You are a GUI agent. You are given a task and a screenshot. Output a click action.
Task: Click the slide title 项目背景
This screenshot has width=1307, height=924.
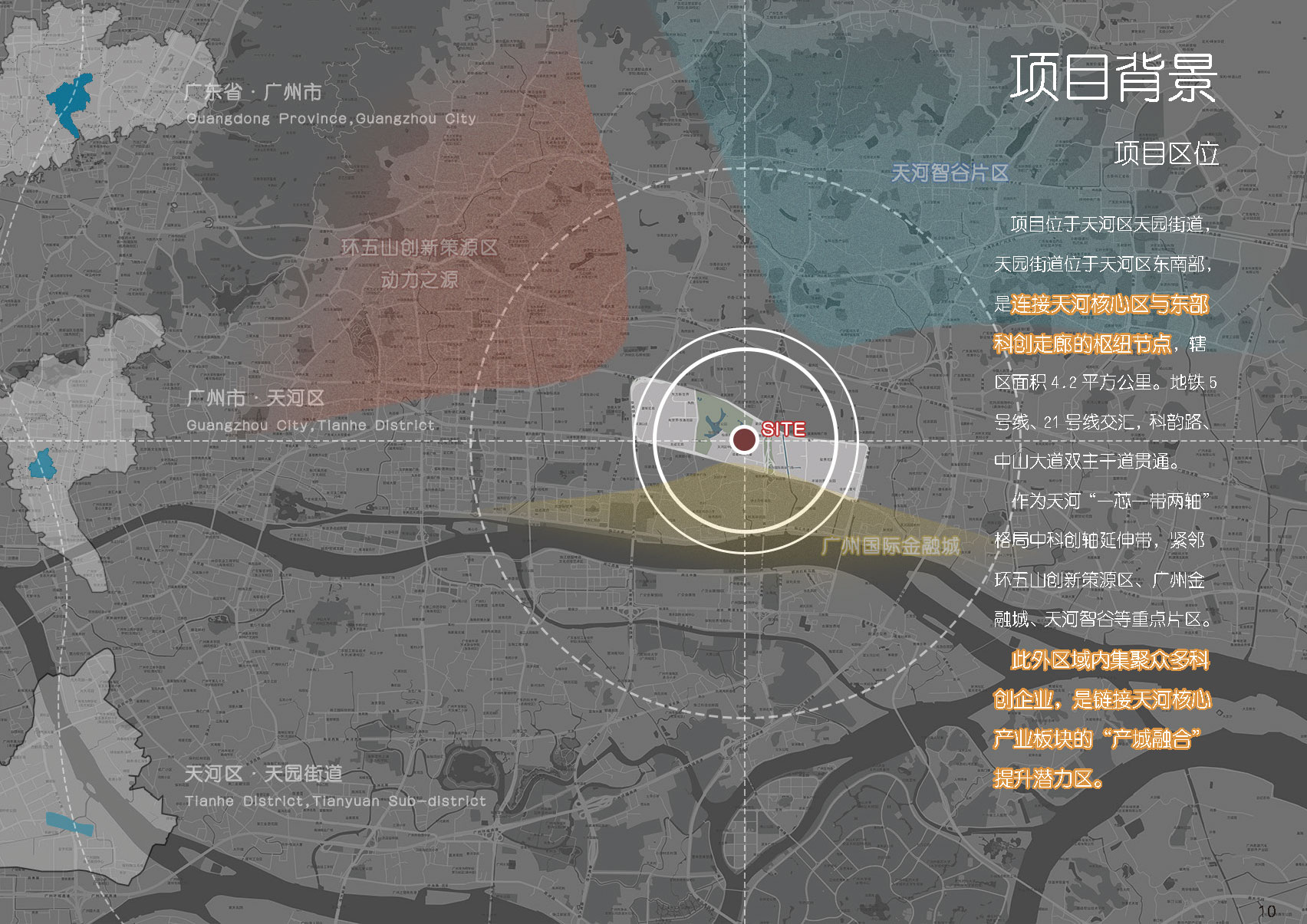pyautogui.click(x=1113, y=77)
